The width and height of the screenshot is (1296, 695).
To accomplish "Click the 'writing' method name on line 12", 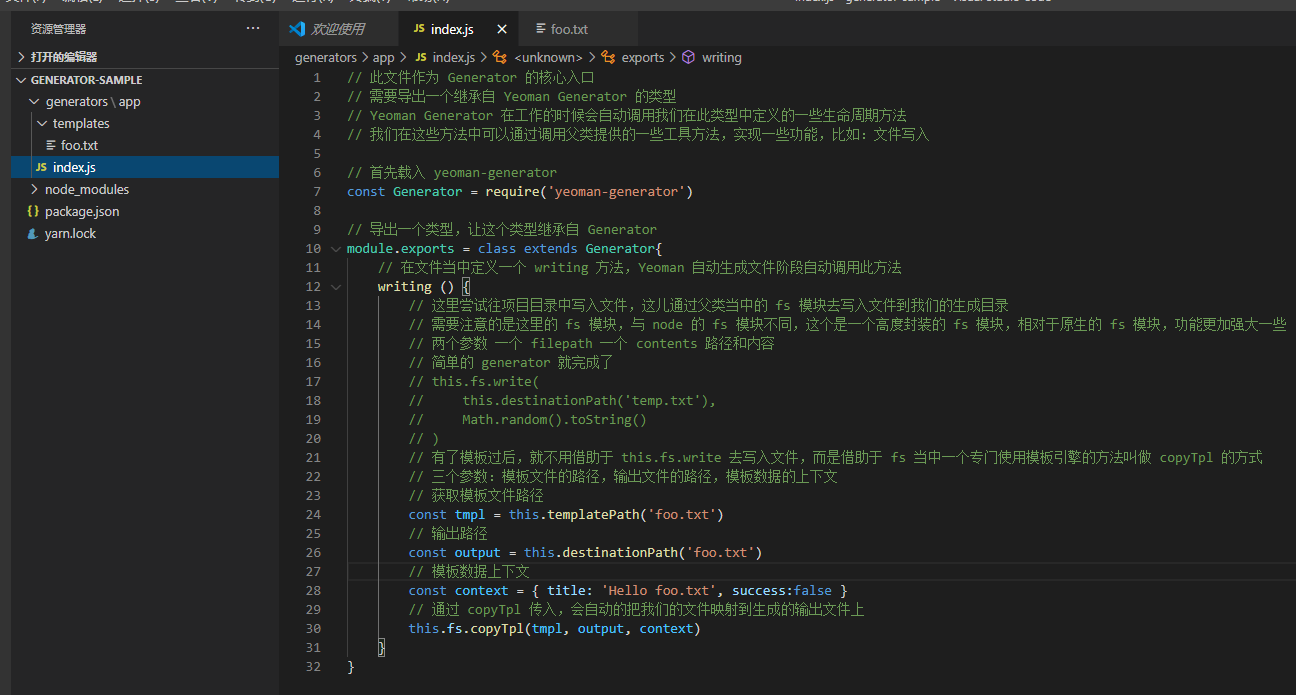I will (x=405, y=286).
